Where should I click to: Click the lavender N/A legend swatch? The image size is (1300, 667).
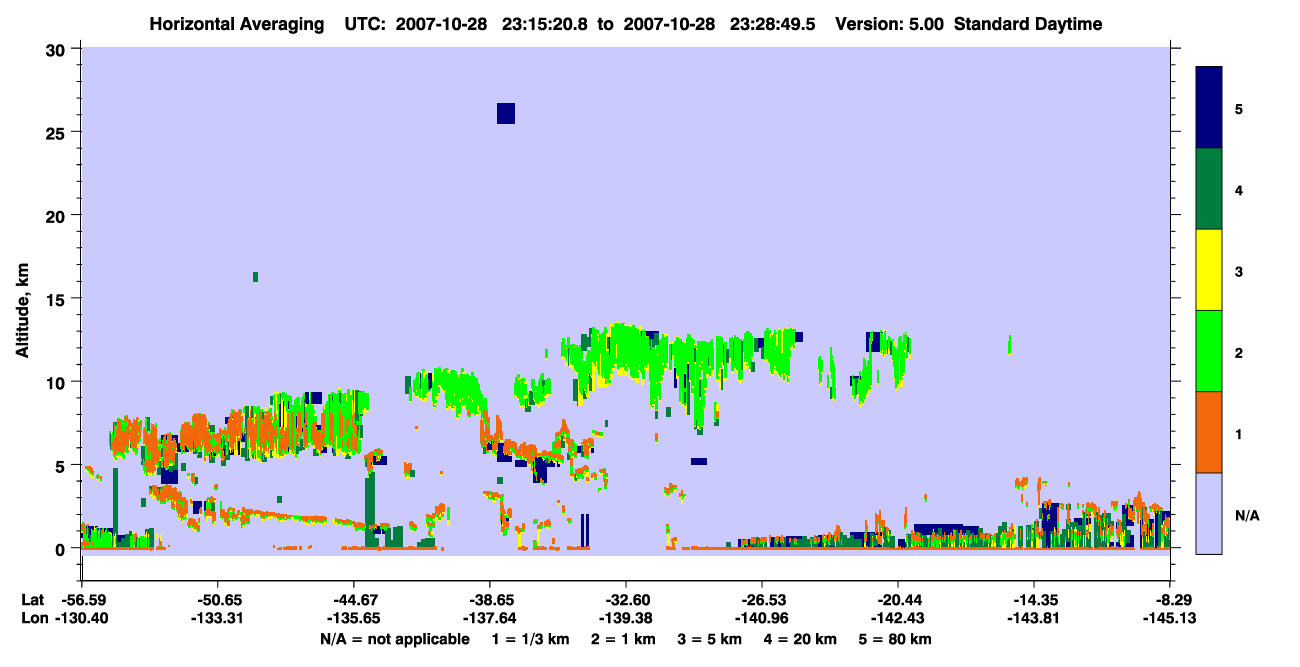pos(1209,513)
